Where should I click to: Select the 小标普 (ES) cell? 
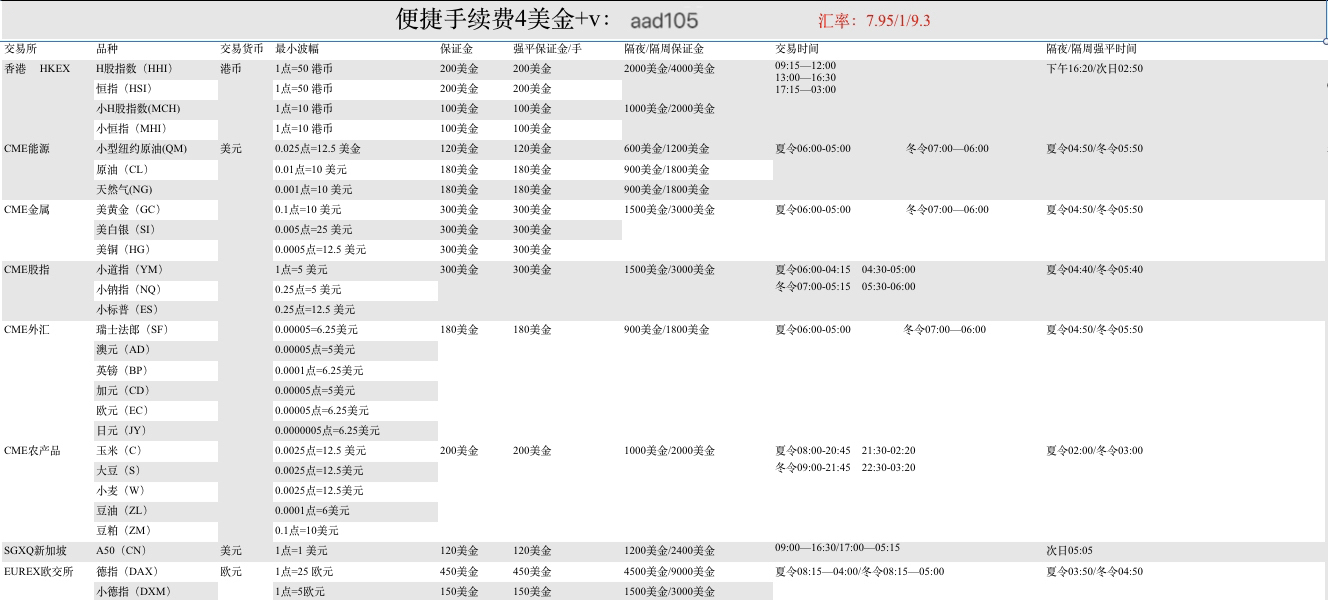tap(128, 310)
